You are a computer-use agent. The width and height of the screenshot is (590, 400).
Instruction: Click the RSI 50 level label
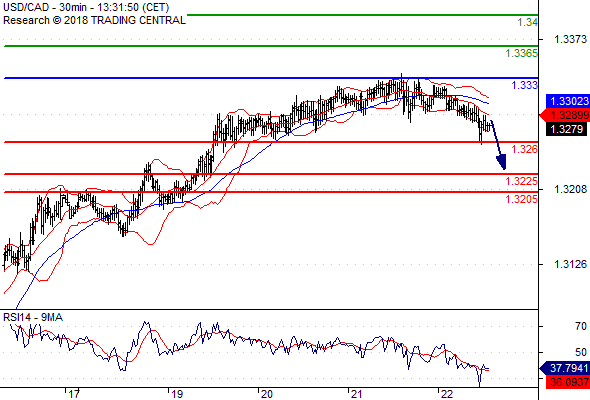click(x=581, y=352)
